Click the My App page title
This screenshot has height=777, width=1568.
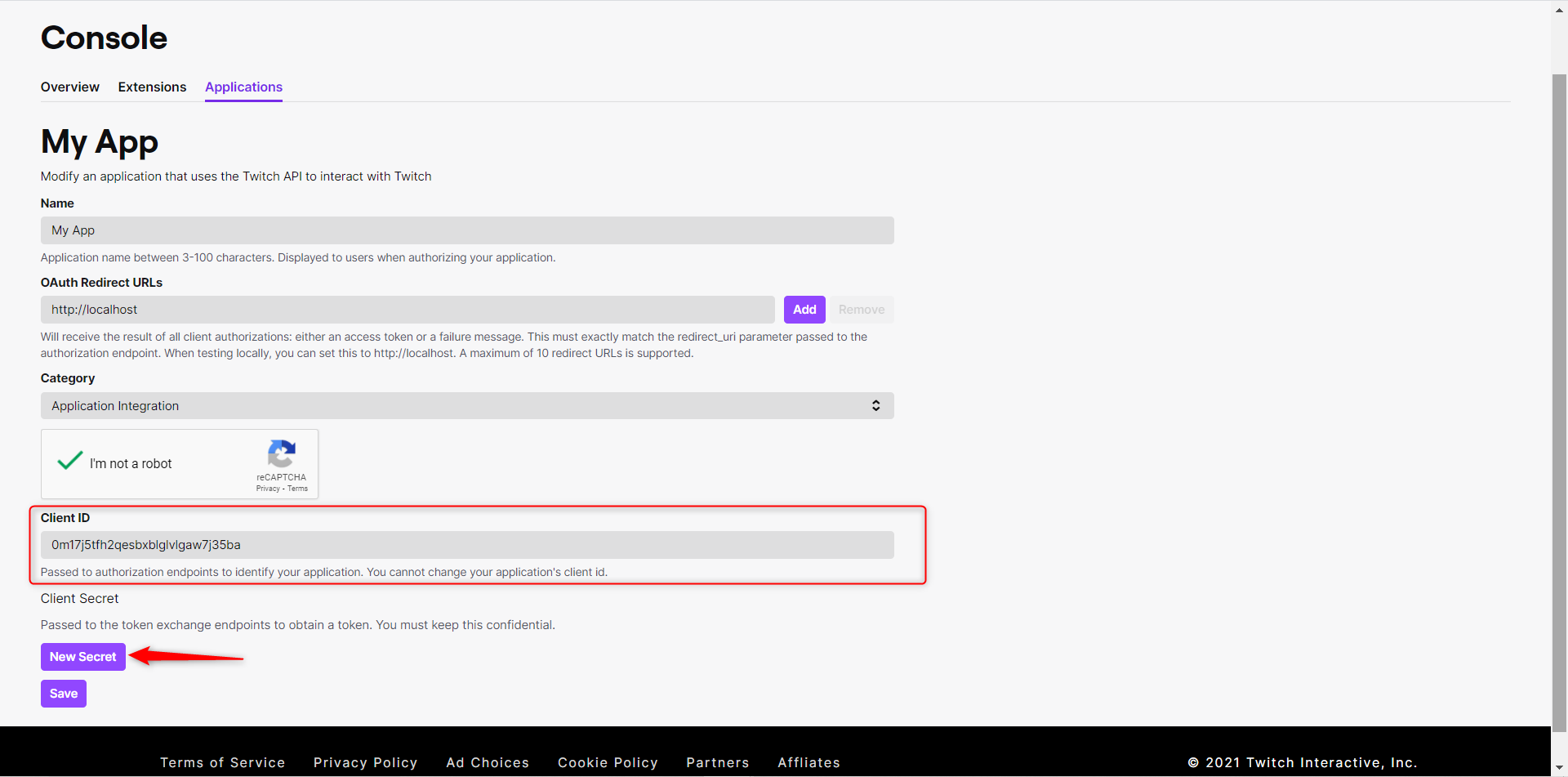100,142
